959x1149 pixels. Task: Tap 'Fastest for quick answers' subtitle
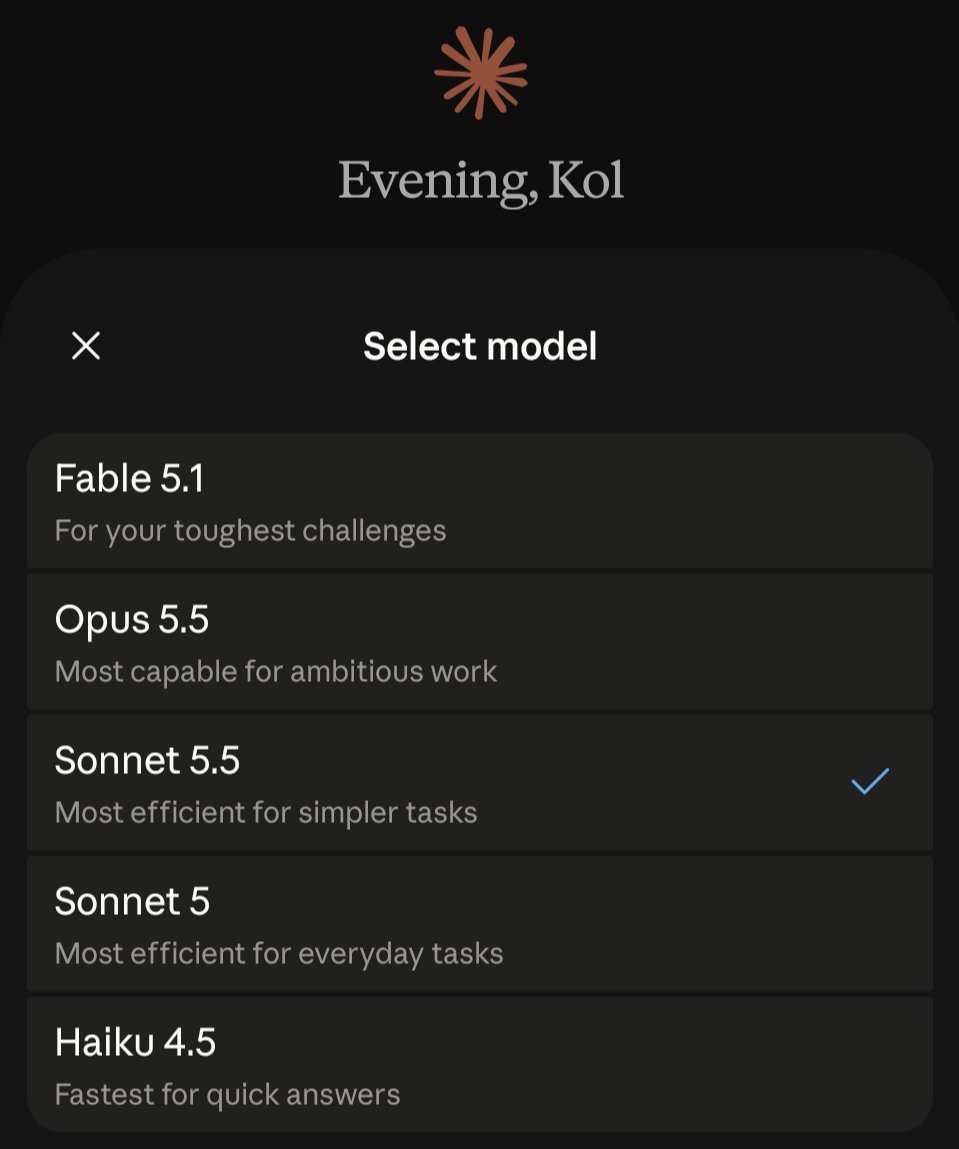pyautogui.click(x=228, y=1094)
